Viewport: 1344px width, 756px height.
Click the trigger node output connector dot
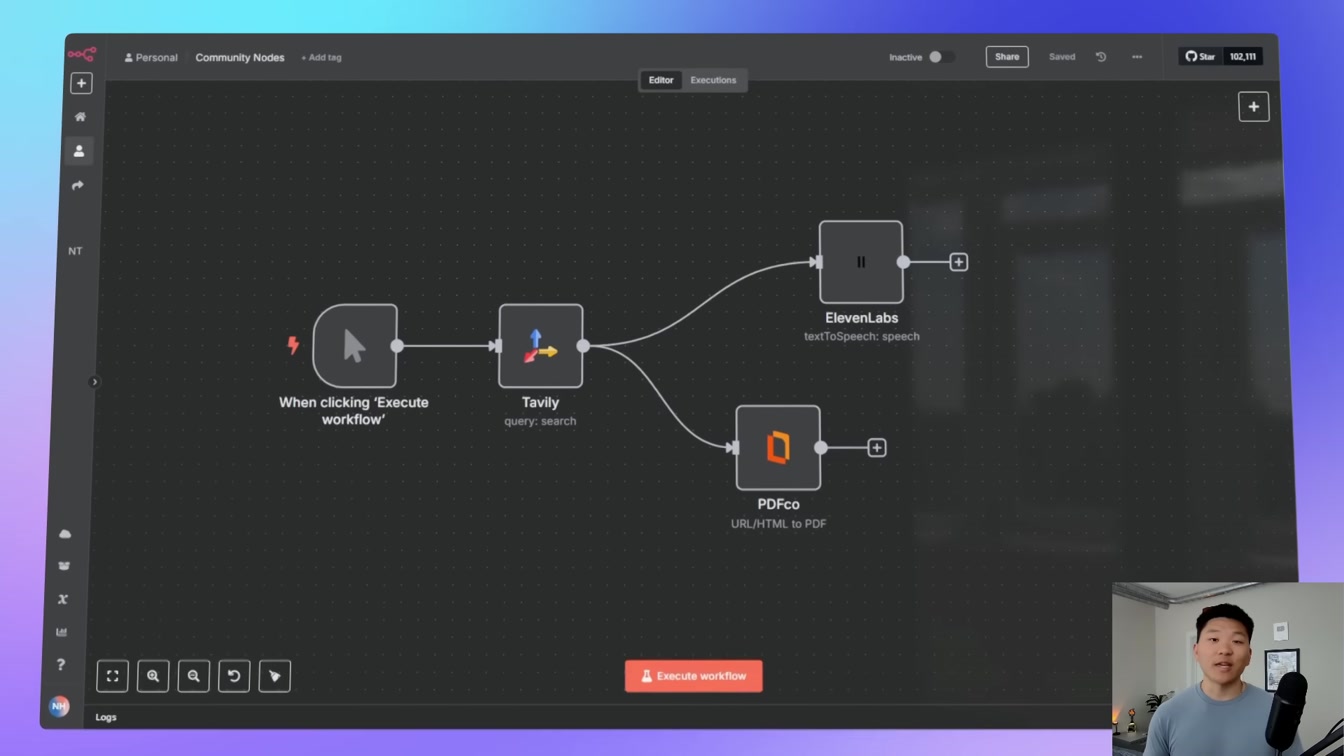click(x=397, y=346)
